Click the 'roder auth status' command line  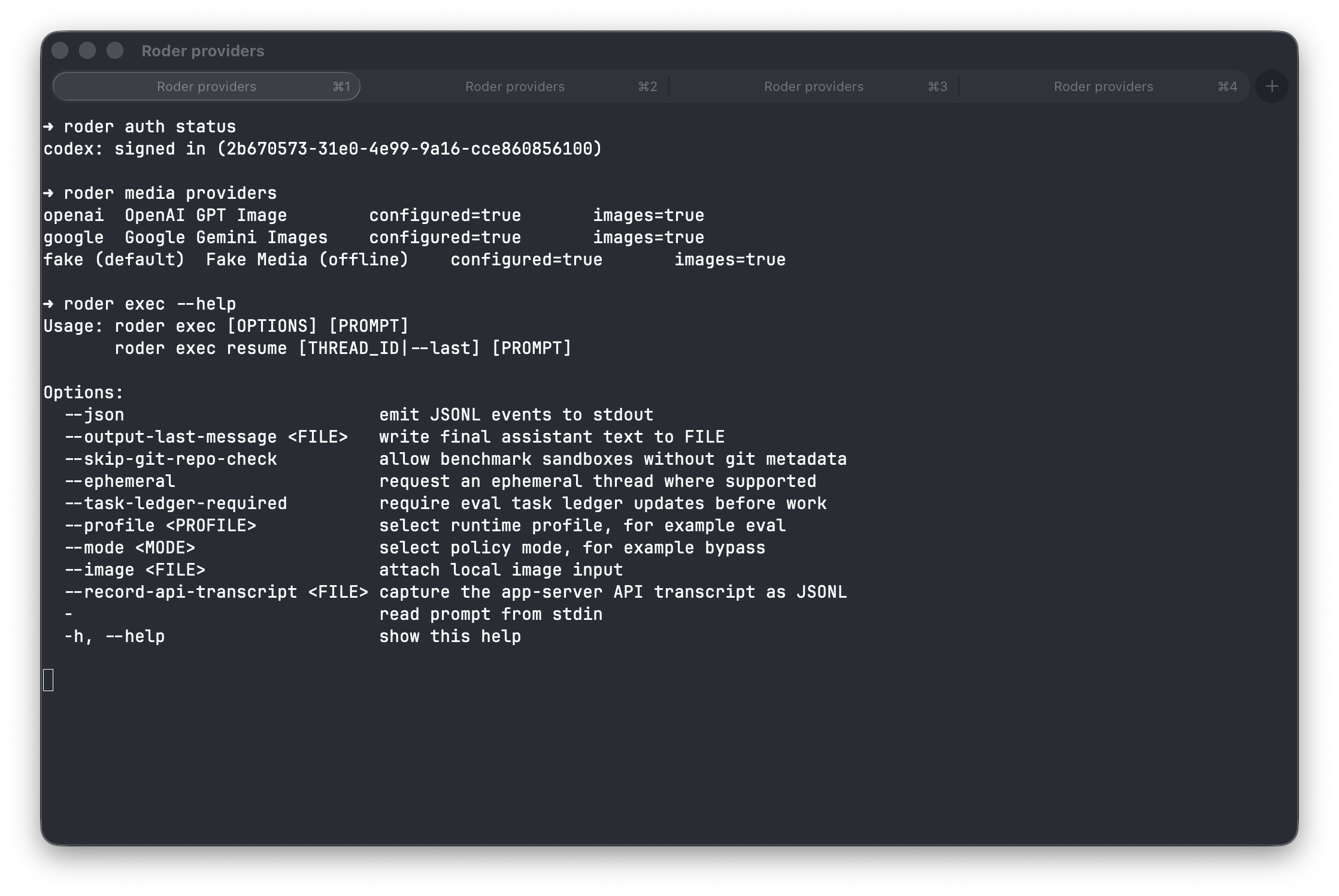click(140, 126)
